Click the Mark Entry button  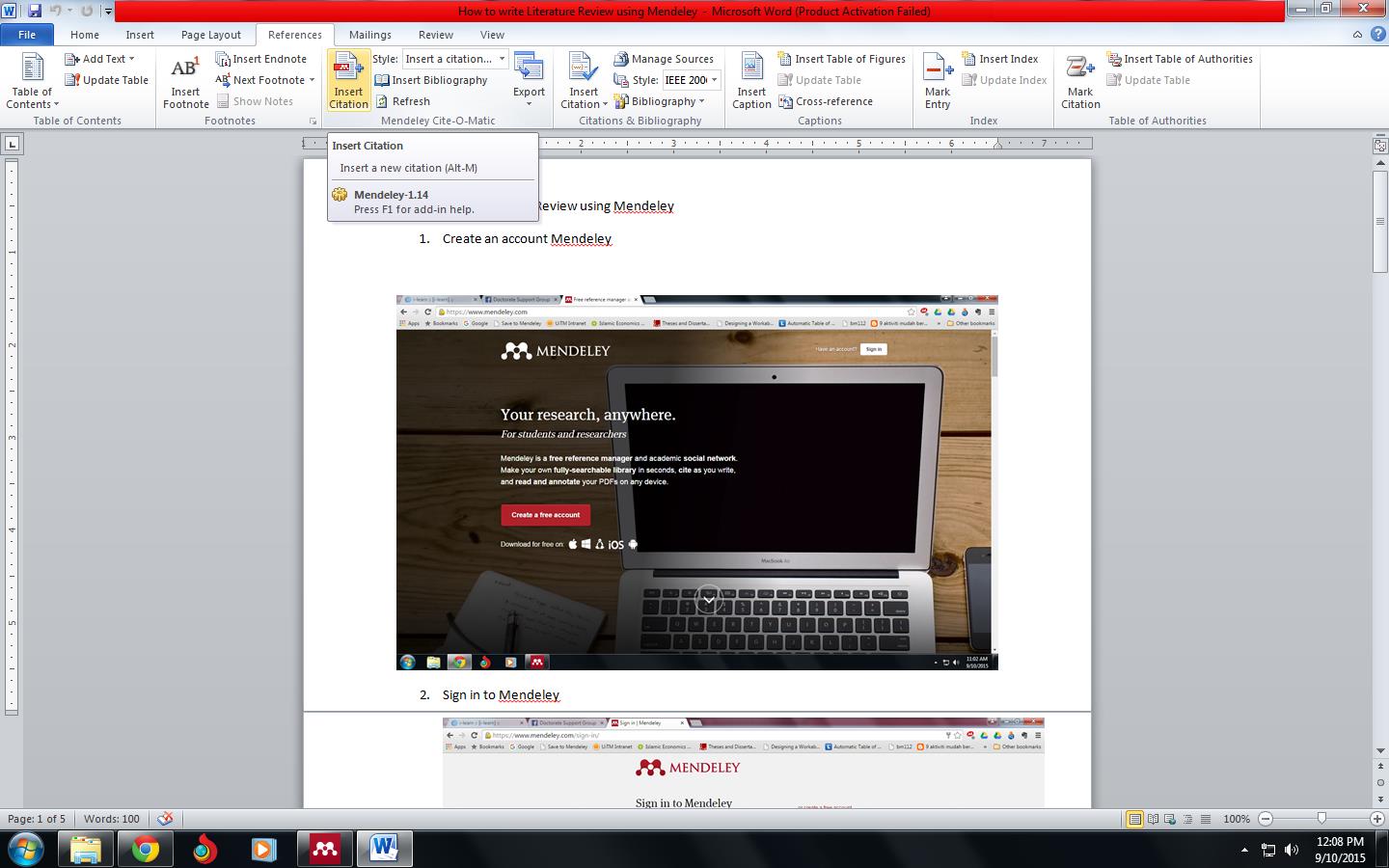click(938, 80)
